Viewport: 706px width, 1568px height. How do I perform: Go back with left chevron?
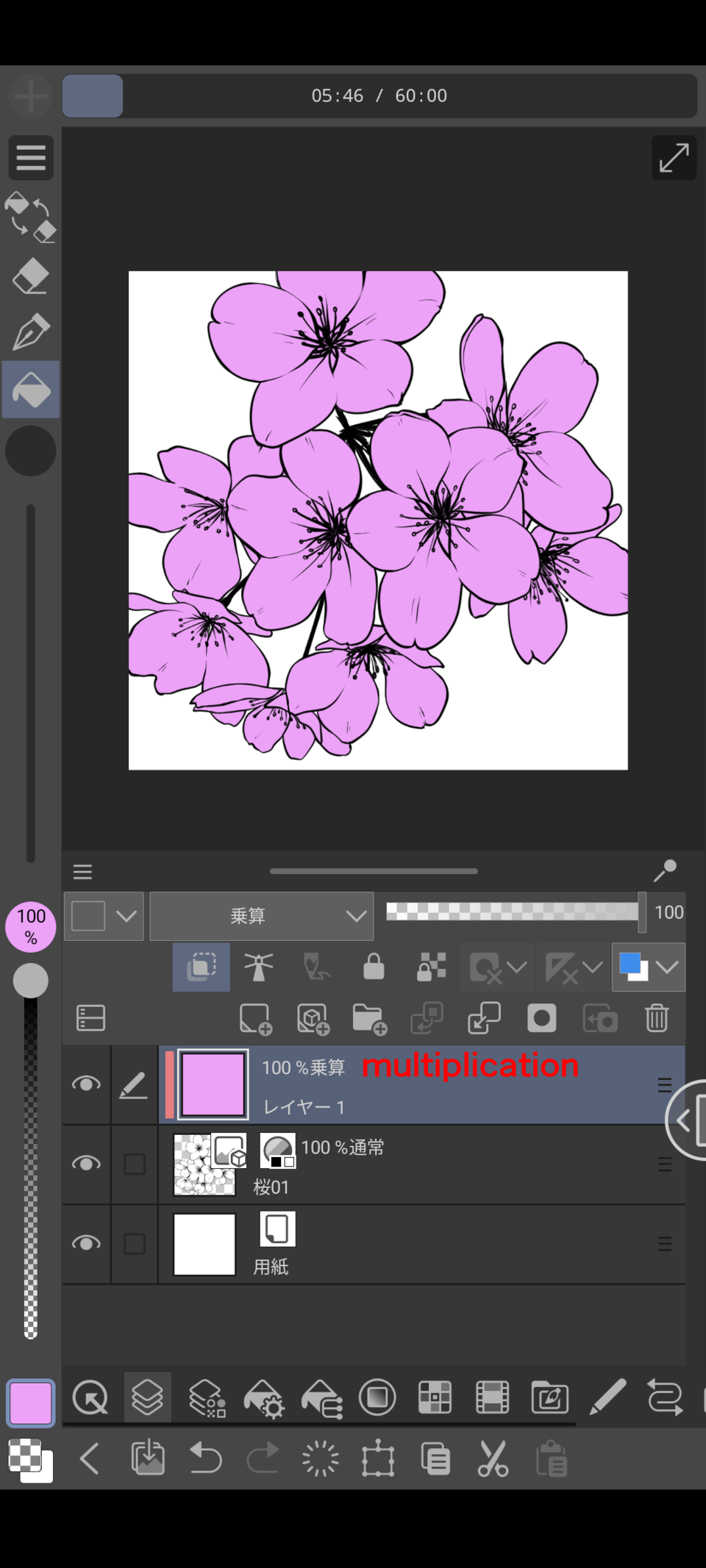coord(90,1459)
